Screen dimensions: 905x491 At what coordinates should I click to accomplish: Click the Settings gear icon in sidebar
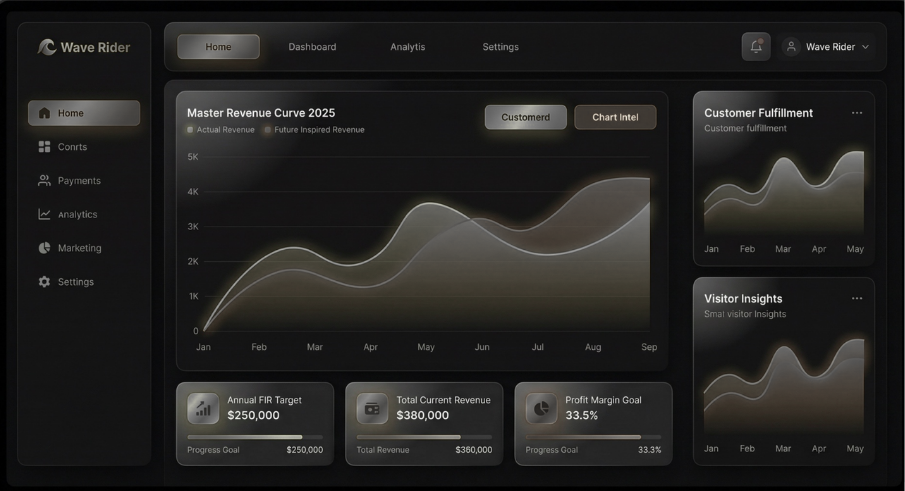coord(44,282)
